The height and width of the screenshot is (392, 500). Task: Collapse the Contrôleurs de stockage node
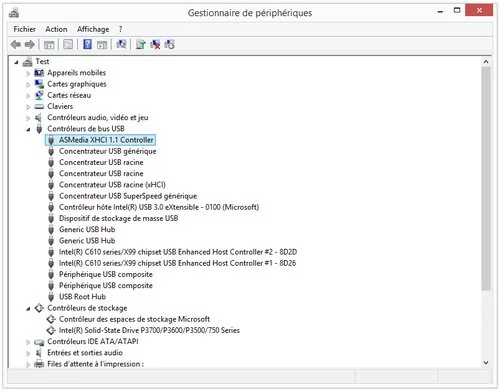28,309
